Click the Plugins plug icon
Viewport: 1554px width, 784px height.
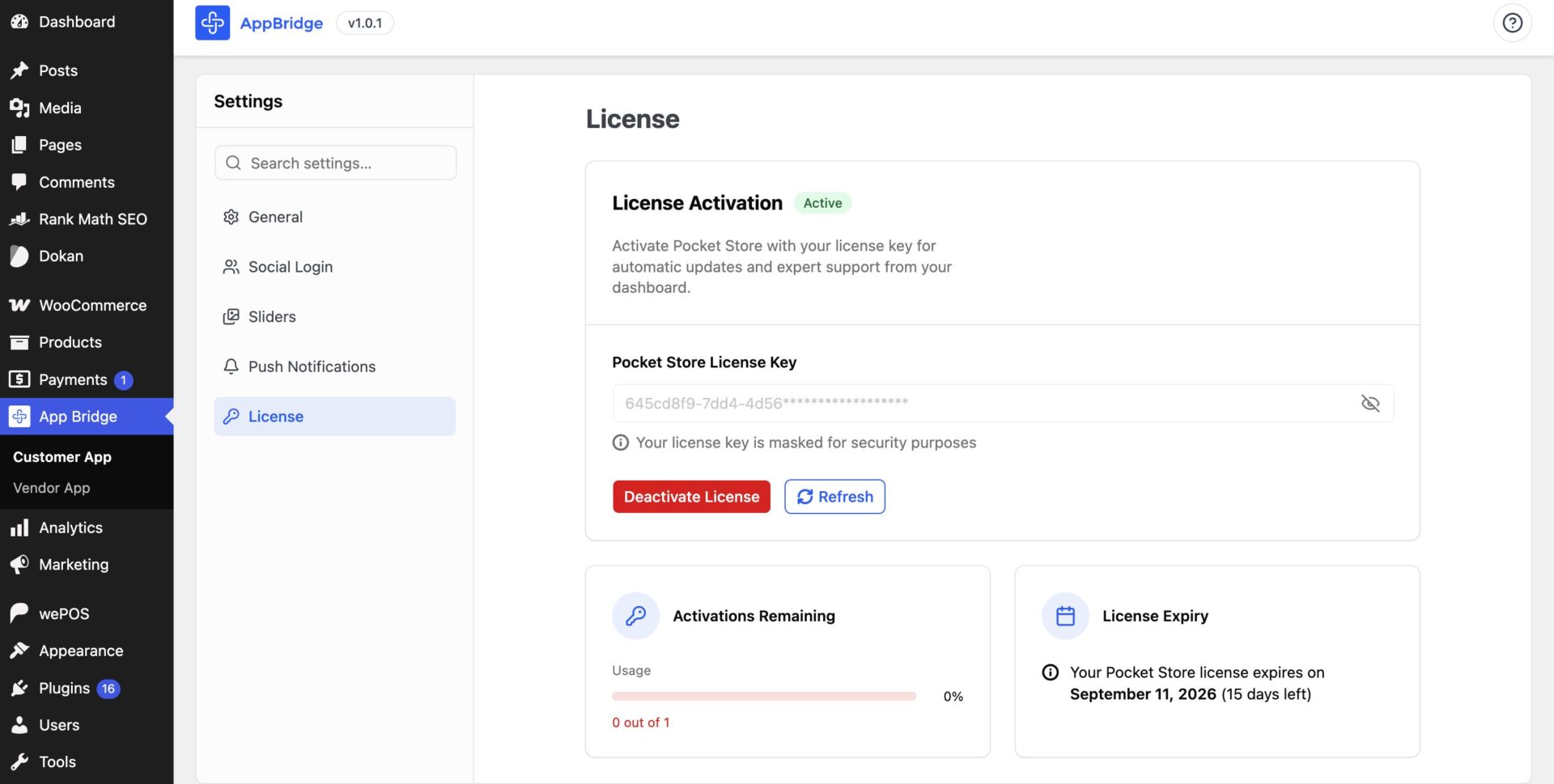pyautogui.click(x=19, y=688)
